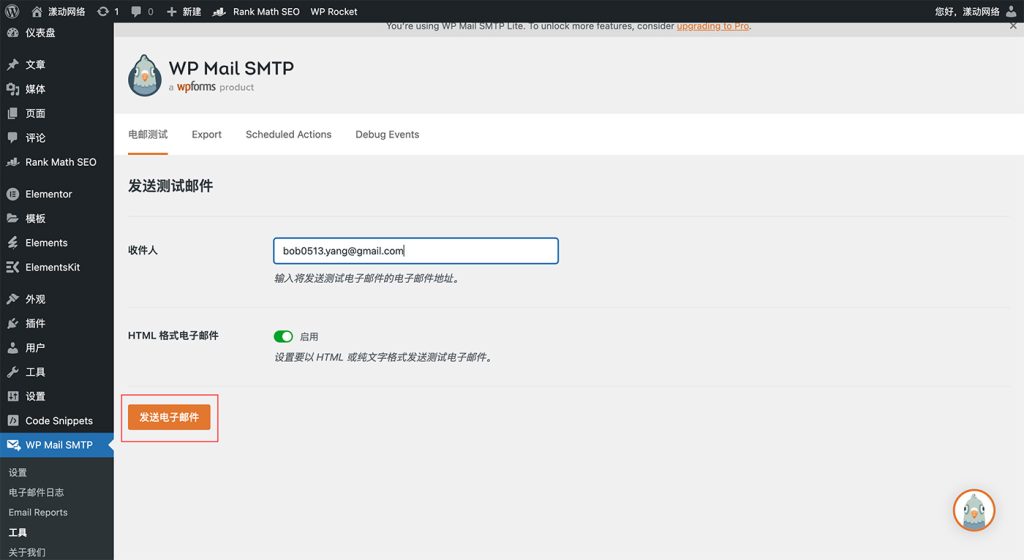Click the WP Mail SMTP envelope icon
The image size is (1024, 560).
pyautogui.click(x=13, y=444)
